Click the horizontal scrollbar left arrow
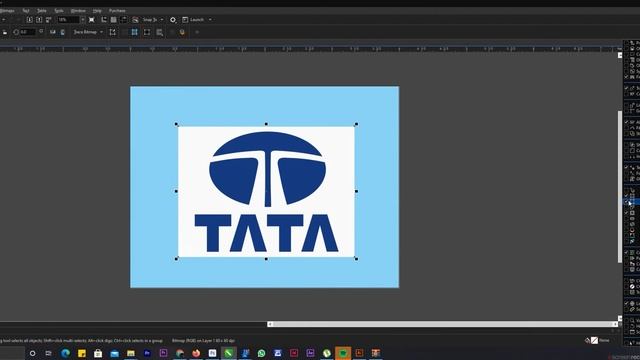The height and width of the screenshot is (360, 640). tap(270, 324)
